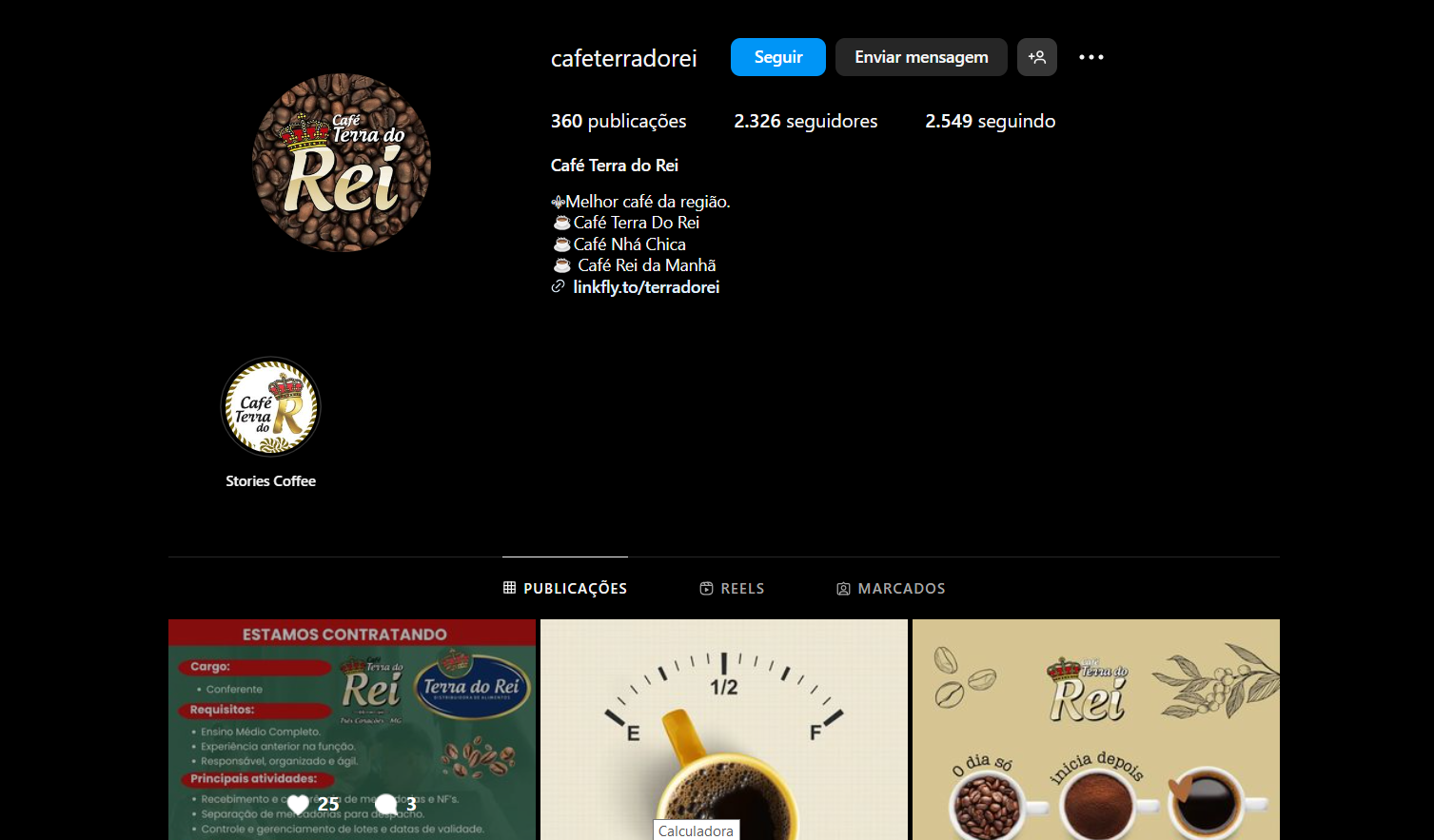Open the three-dot options menu
Viewport: 1434px width, 840px height.
pyautogui.click(x=1091, y=57)
